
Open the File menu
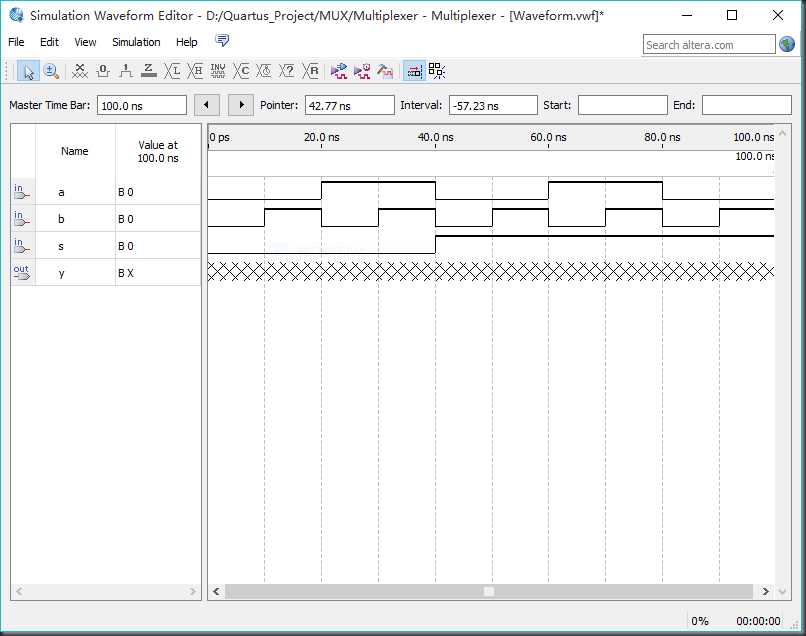point(16,42)
